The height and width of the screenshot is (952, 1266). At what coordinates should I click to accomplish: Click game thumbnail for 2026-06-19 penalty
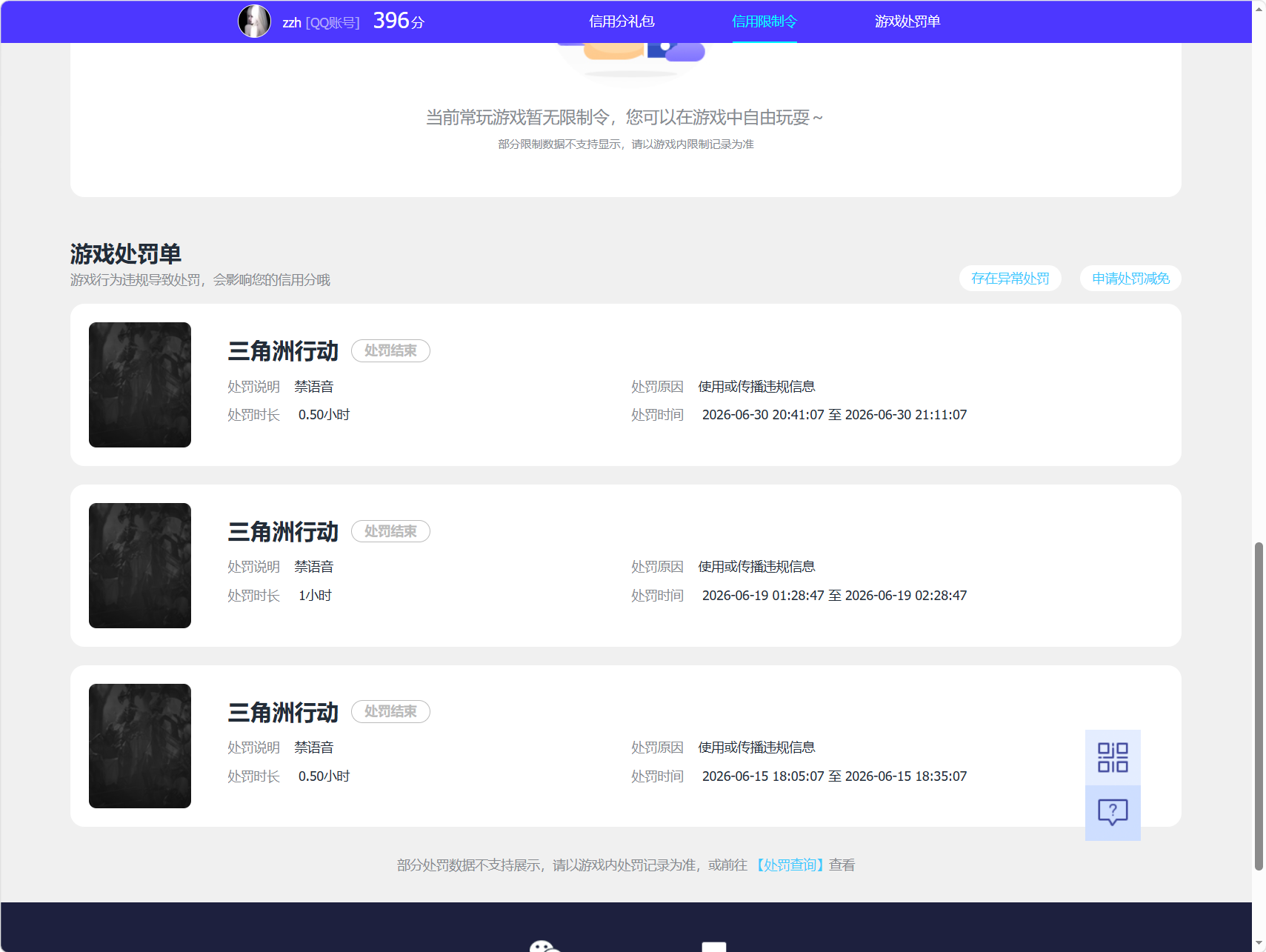[x=140, y=565]
